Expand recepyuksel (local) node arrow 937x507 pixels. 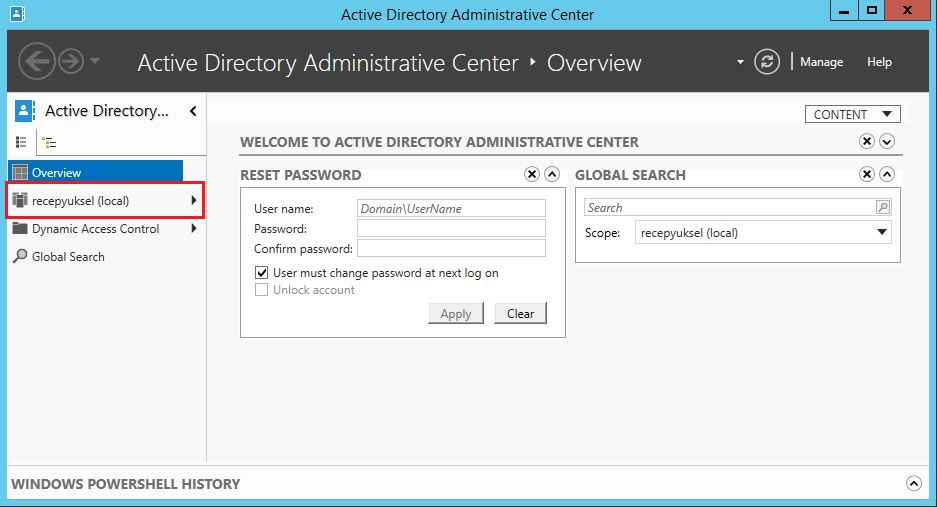pos(194,200)
